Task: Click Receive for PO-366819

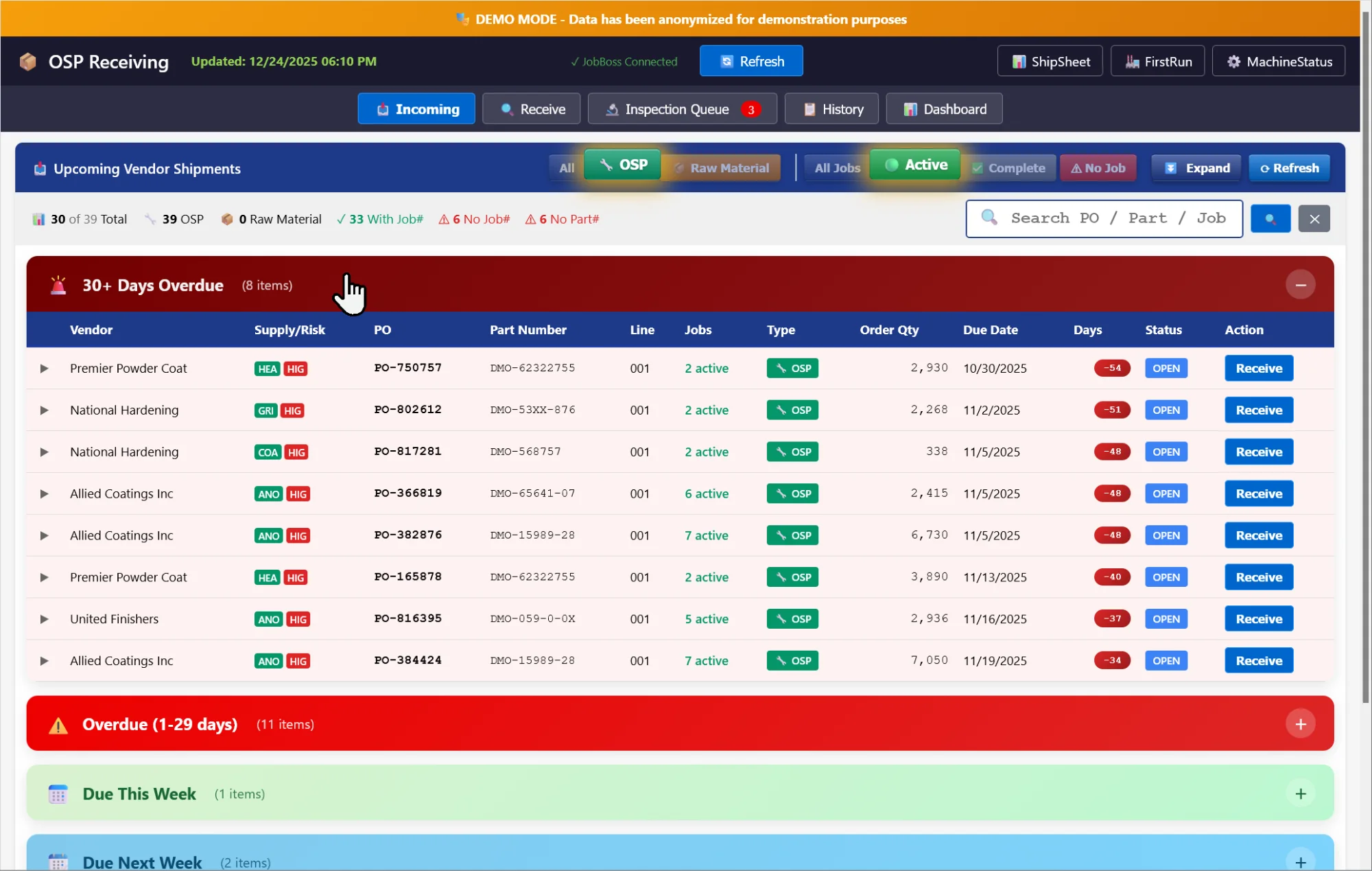Action: (1259, 494)
